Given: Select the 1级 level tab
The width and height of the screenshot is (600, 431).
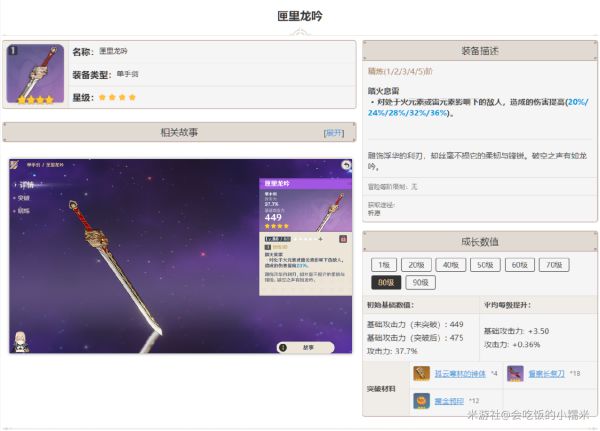Looking at the screenshot, I should coord(384,265).
